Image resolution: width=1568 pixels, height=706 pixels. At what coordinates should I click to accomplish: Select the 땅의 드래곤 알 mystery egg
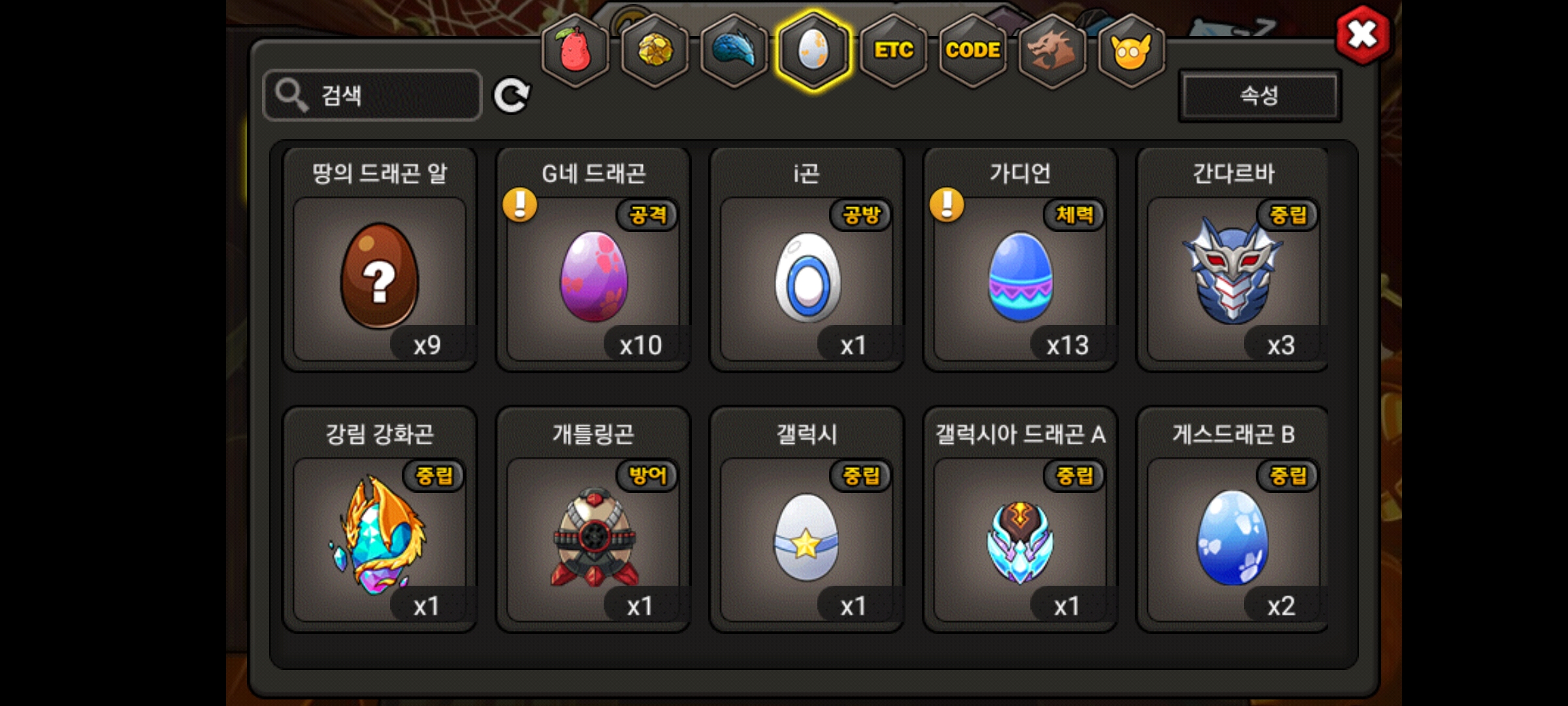point(380,260)
